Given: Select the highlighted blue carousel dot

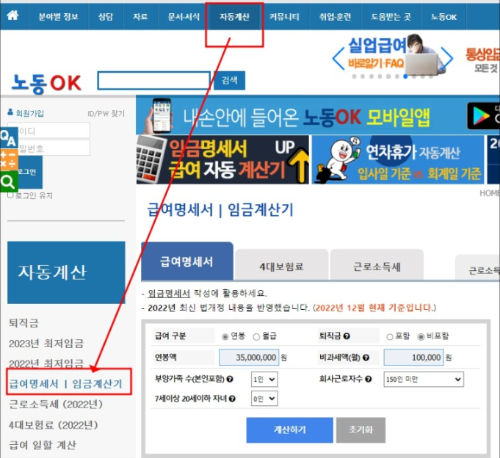Looking at the screenshot, I should click(405, 76).
